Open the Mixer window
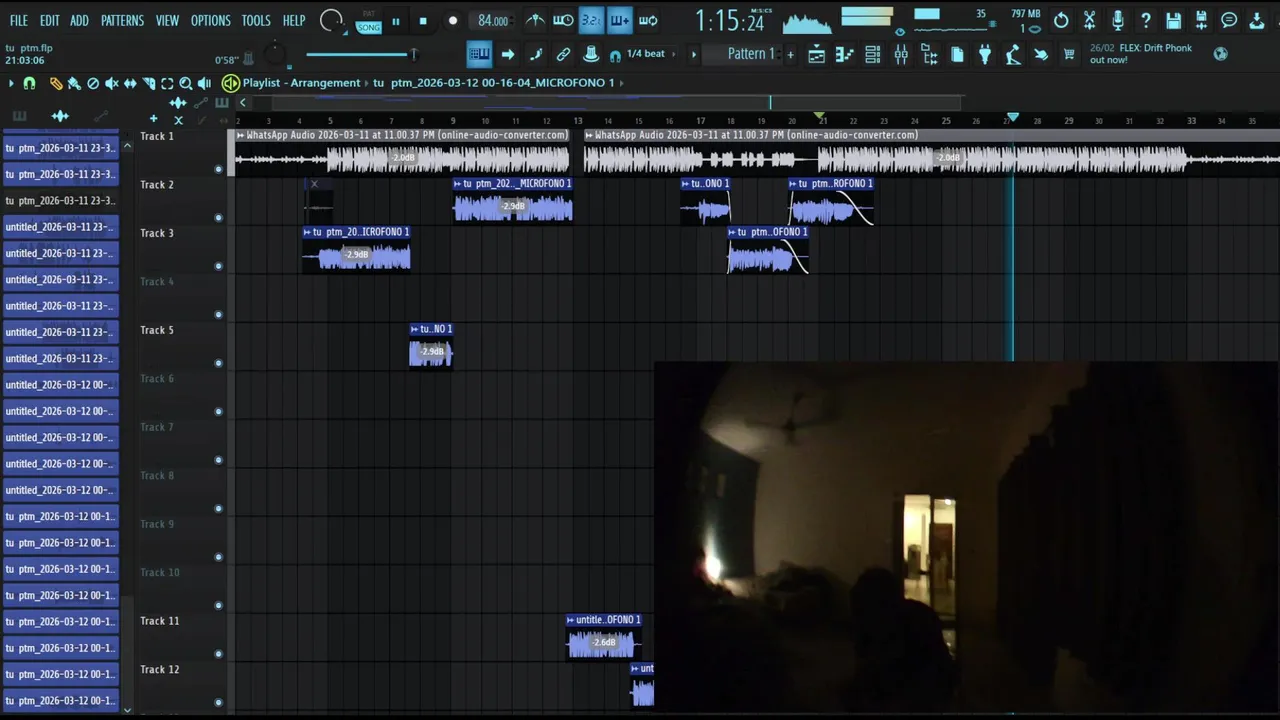 coord(901,55)
